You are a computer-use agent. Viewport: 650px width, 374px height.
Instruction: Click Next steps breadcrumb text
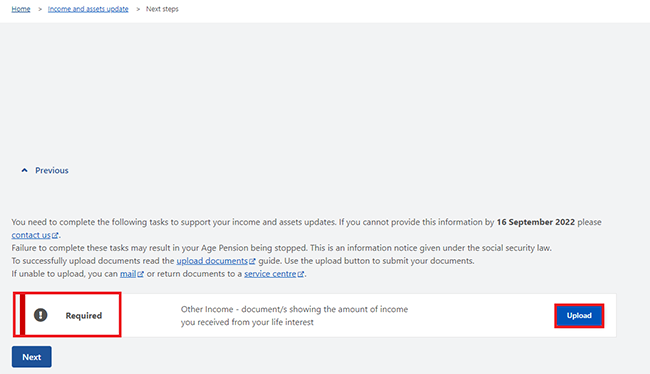pos(162,9)
